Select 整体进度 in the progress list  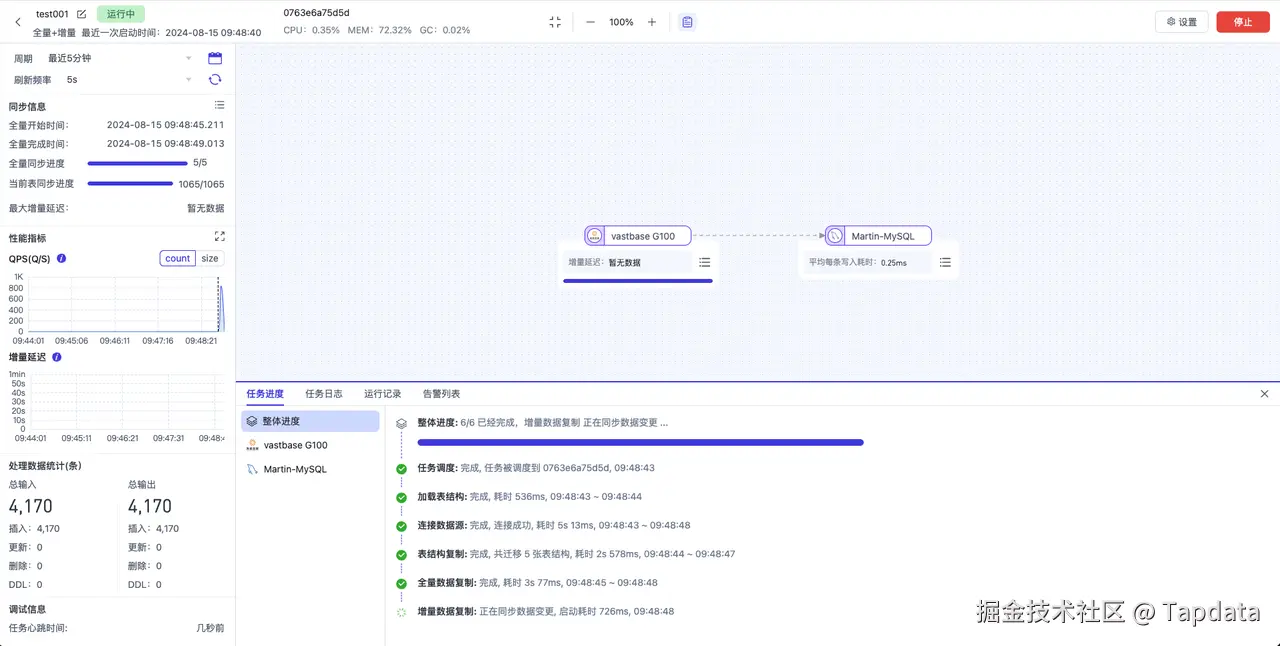[x=310, y=421]
